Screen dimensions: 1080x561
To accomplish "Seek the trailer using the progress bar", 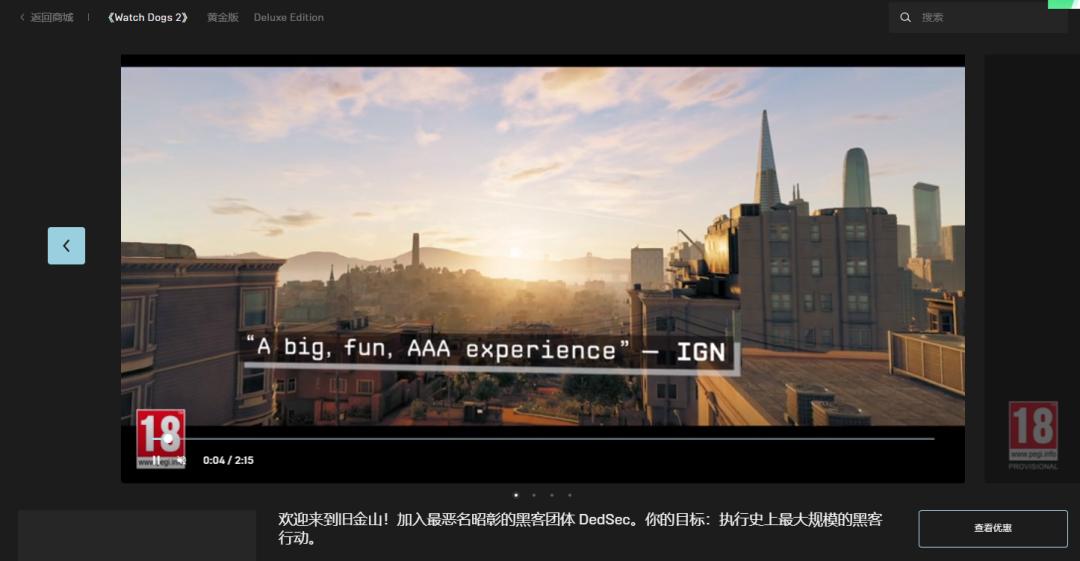I will tap(543, 438).
